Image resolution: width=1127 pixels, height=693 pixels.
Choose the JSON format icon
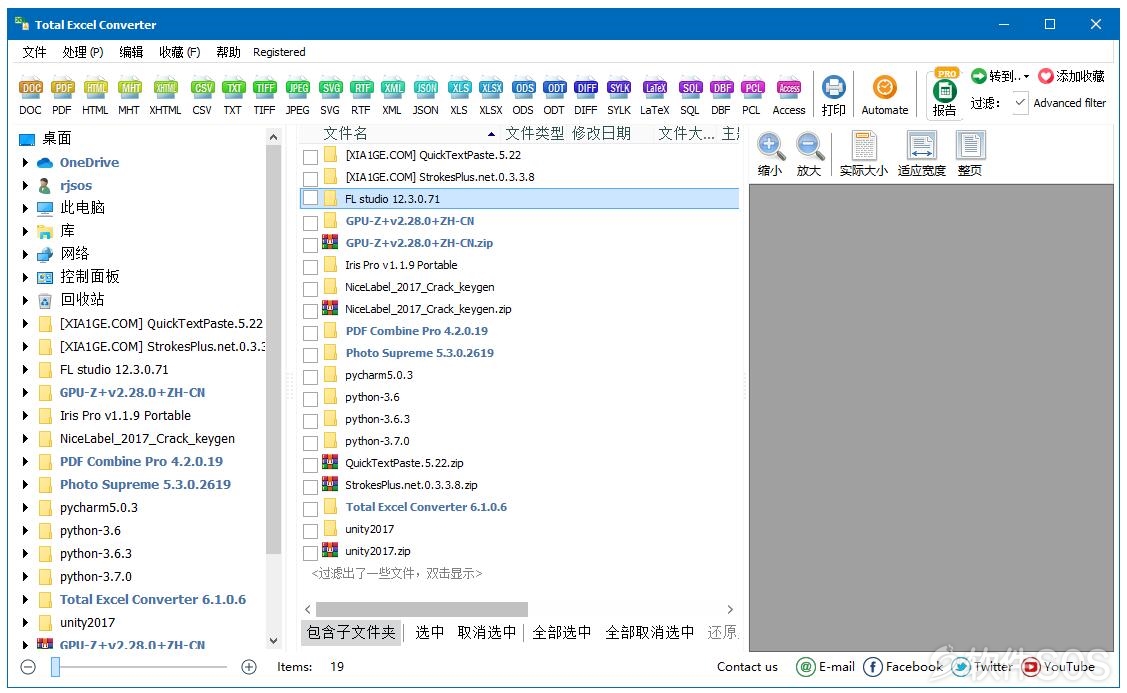[426, 96]
